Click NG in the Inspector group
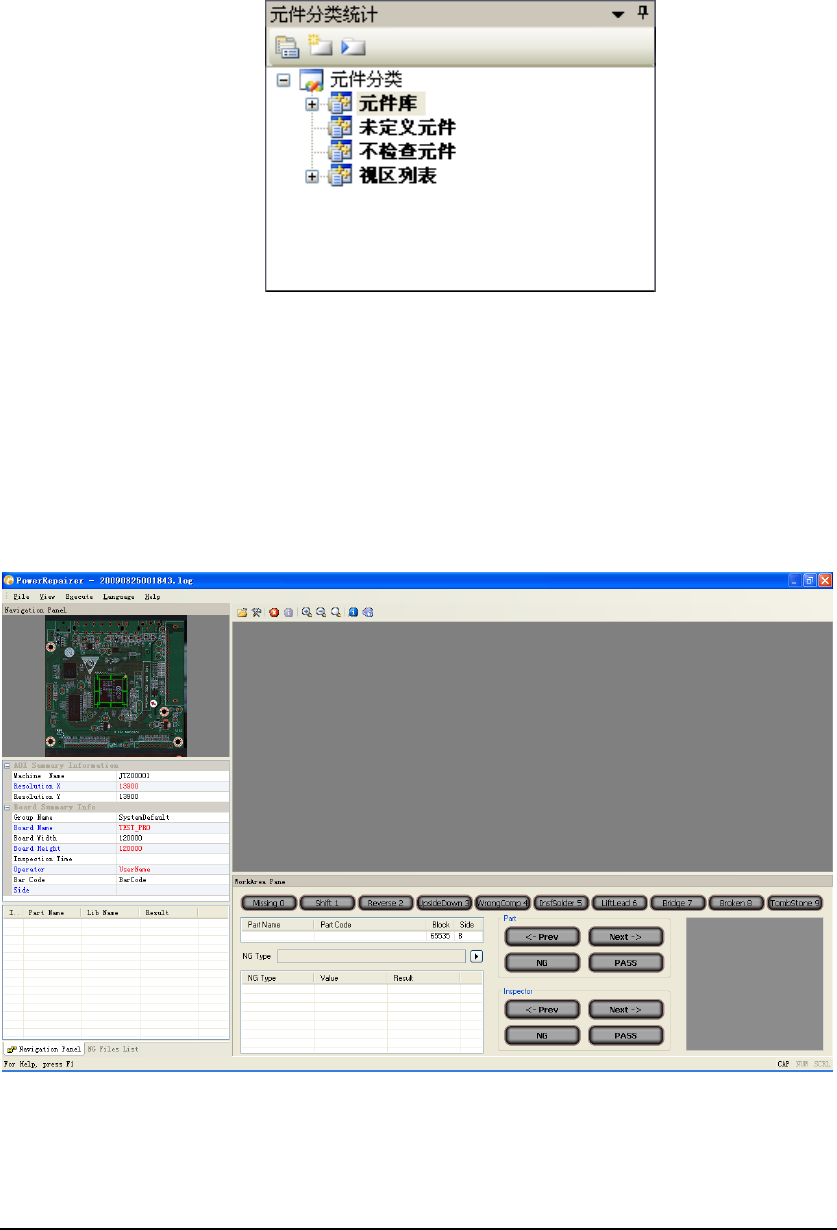The image size is (837, 1230). click(543, 1035)
